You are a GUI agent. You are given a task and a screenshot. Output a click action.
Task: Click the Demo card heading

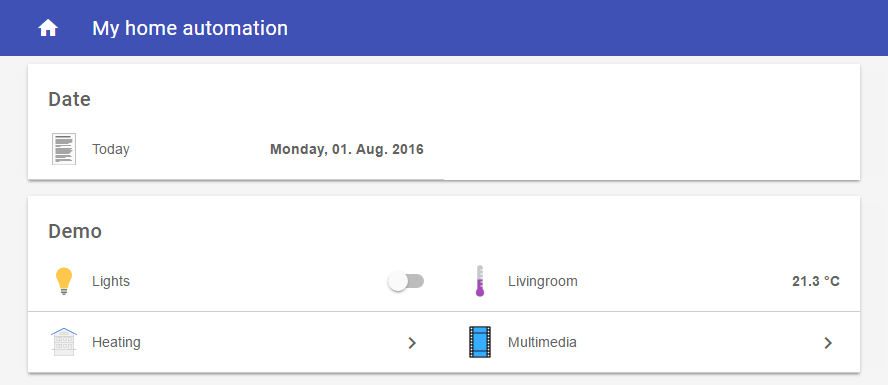pyautogui.click(x=75, y=232)
